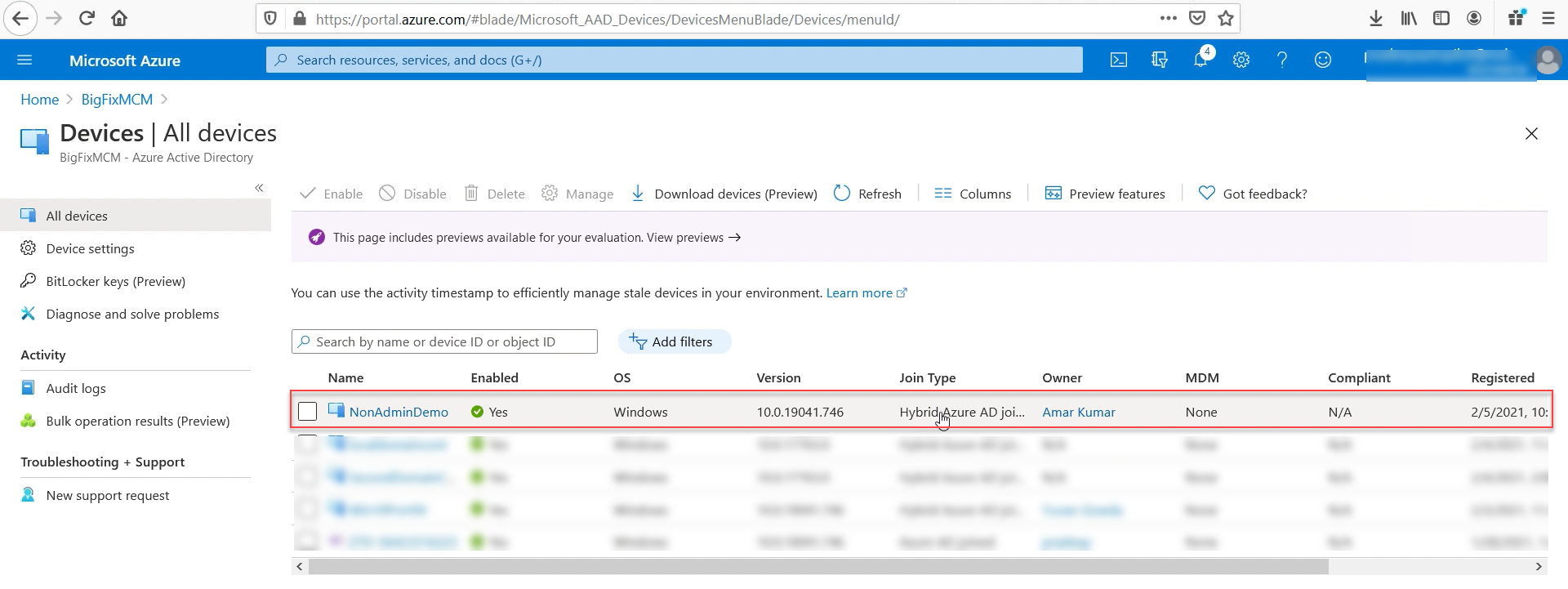The height and width of the screenshot is (589, 1568).
Task: Open the feedback smiley icon
Action: (1322, 60)
